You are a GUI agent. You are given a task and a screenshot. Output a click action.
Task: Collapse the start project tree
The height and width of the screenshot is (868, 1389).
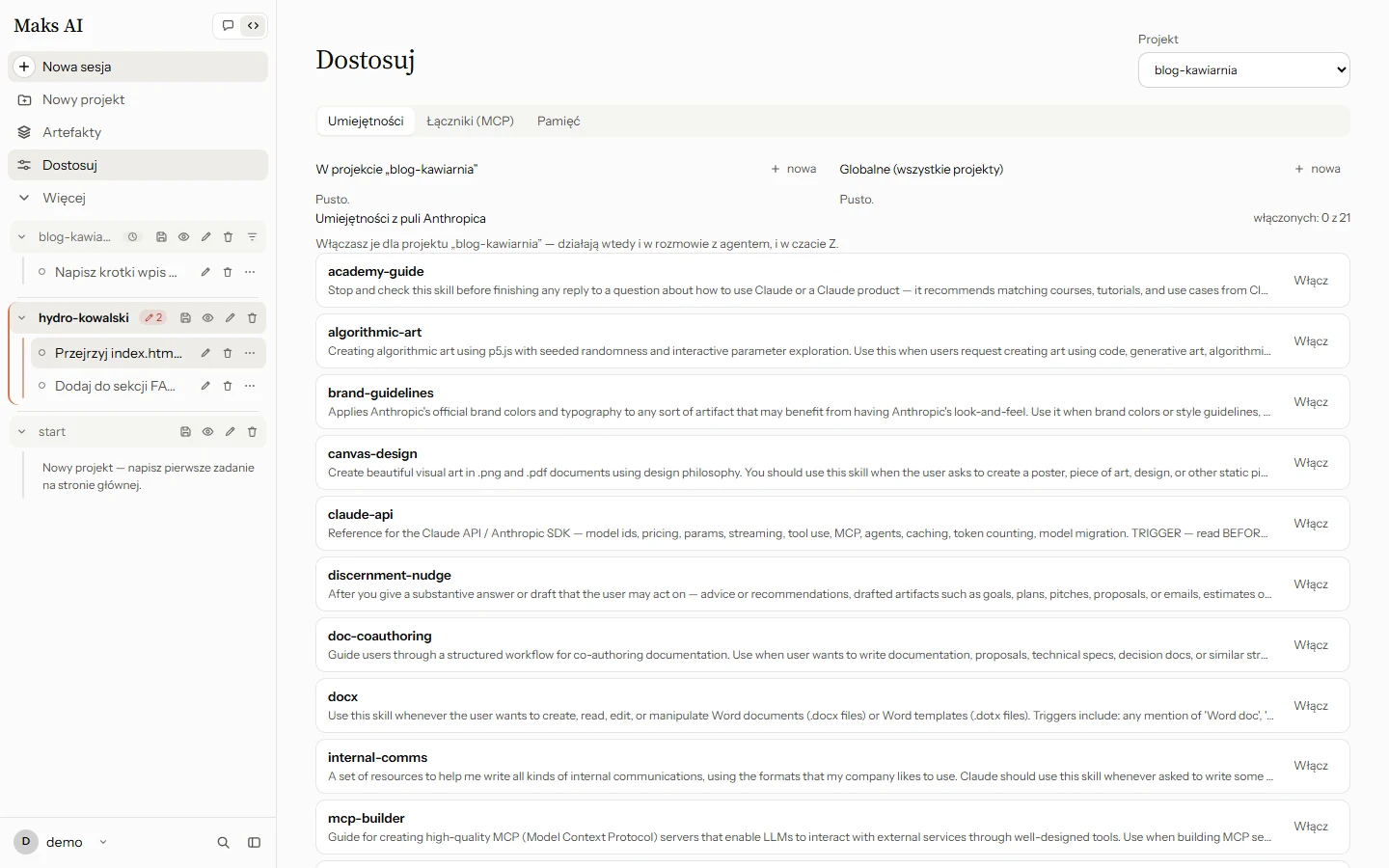pos(22,432)
